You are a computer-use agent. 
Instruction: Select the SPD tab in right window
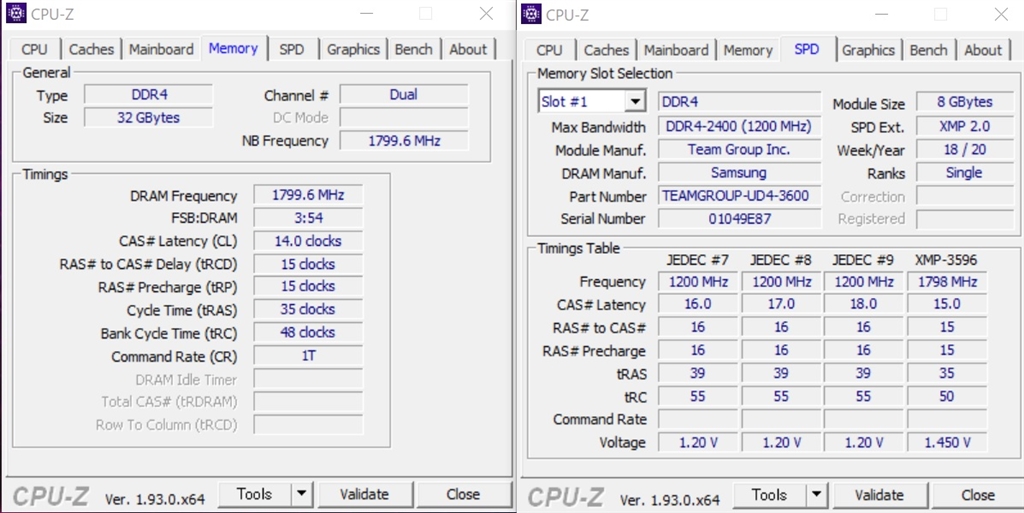coord(807,49)
